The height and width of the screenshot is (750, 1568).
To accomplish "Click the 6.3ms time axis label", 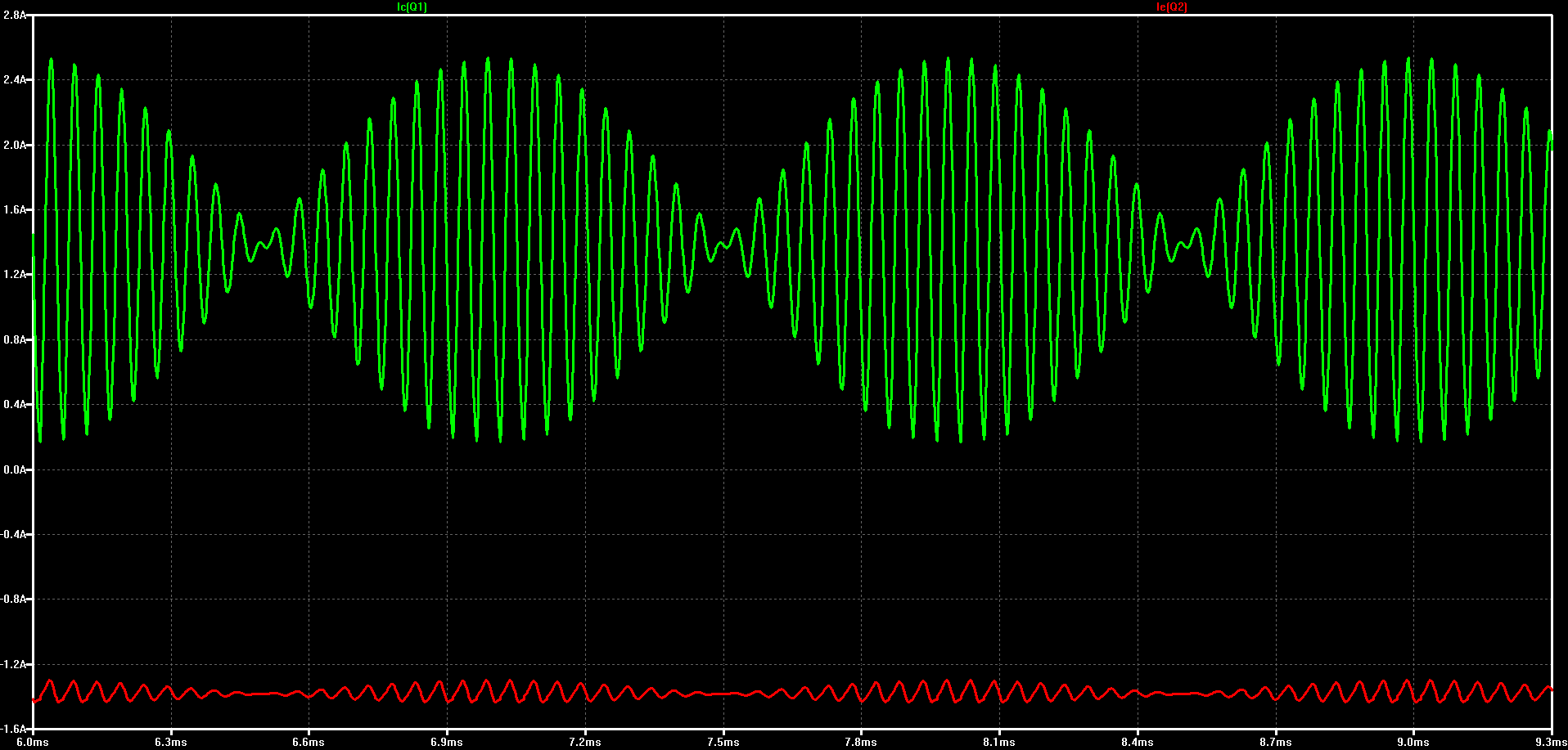I will point(171,742).
